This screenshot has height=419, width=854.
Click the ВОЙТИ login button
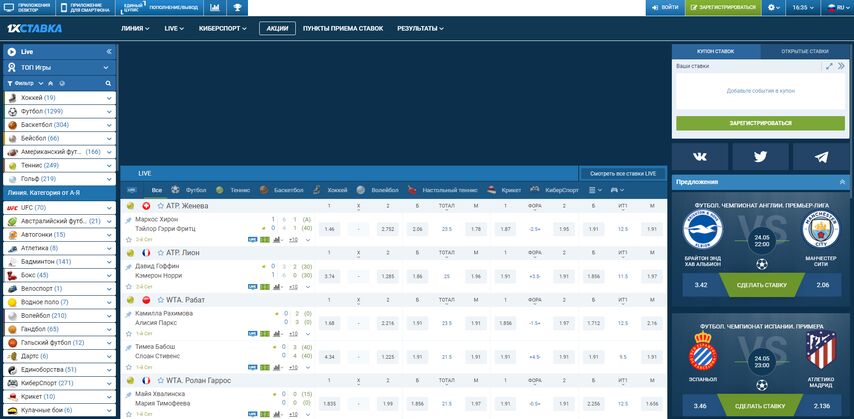665,8
